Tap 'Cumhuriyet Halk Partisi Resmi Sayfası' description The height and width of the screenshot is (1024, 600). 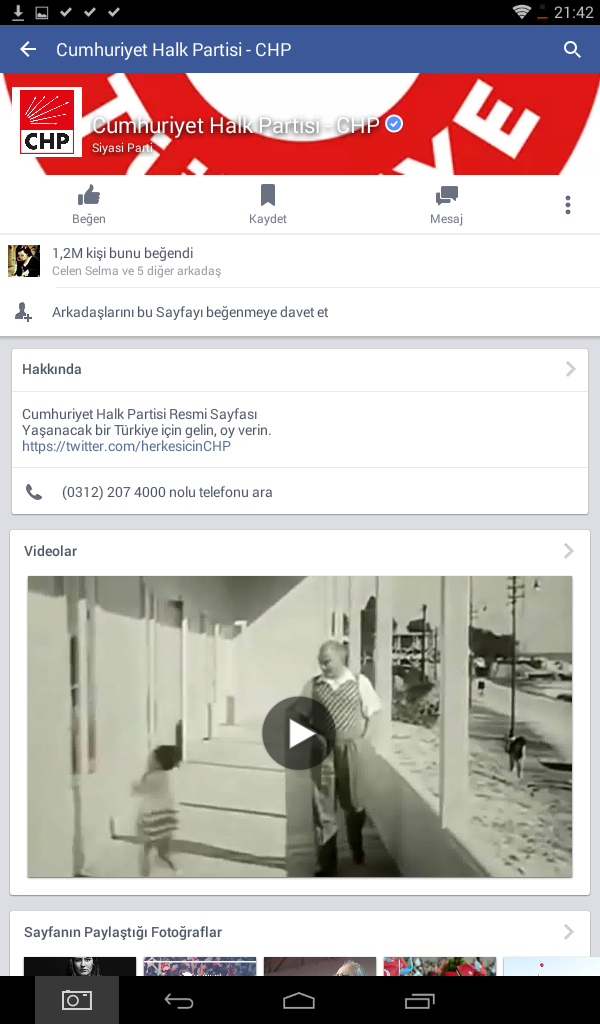pos(140,414)
